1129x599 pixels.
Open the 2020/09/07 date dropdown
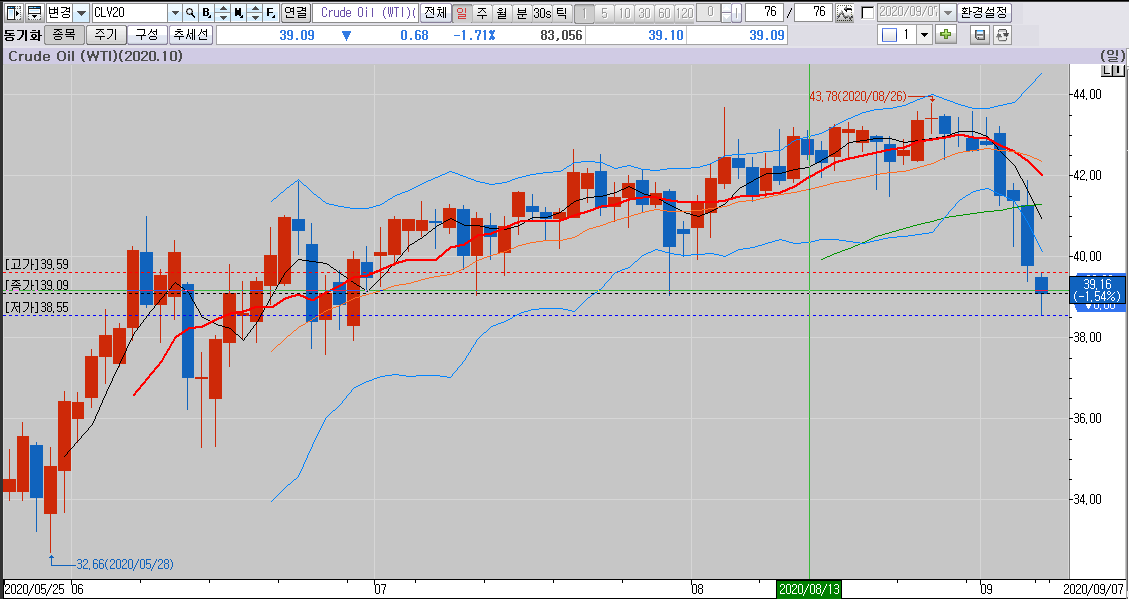pyautogui.click(x=948, y=12)
